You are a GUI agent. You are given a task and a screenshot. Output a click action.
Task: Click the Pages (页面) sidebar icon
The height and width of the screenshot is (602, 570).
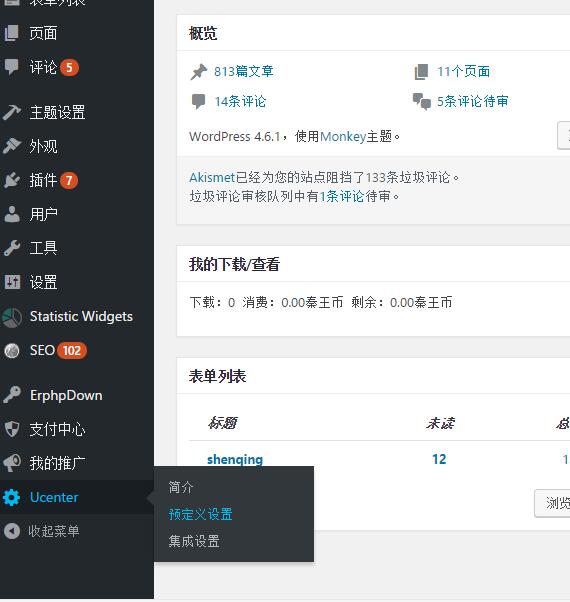(x=12, y=33)
